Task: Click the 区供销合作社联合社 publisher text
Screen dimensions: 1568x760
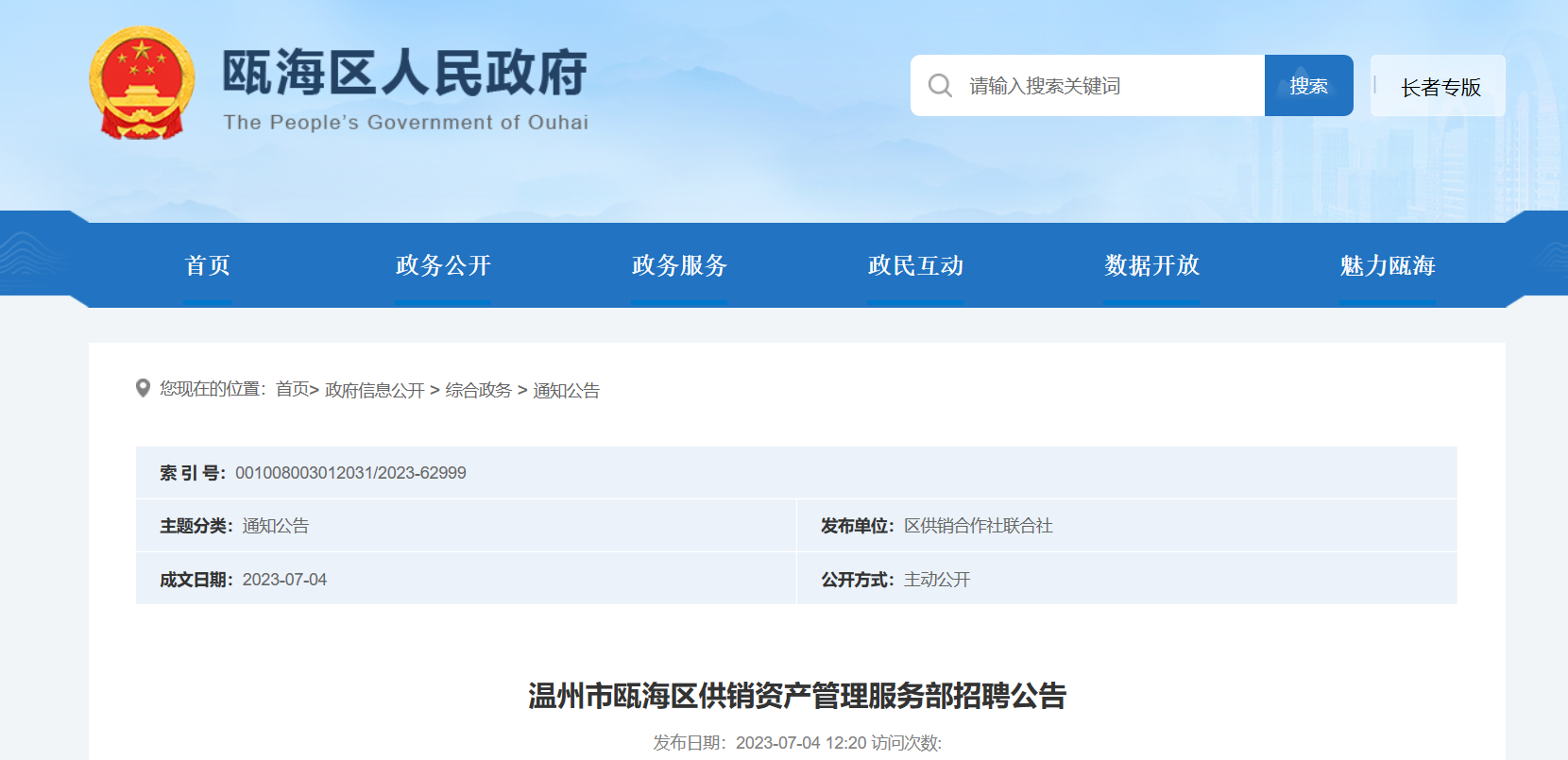Action: 978,526
